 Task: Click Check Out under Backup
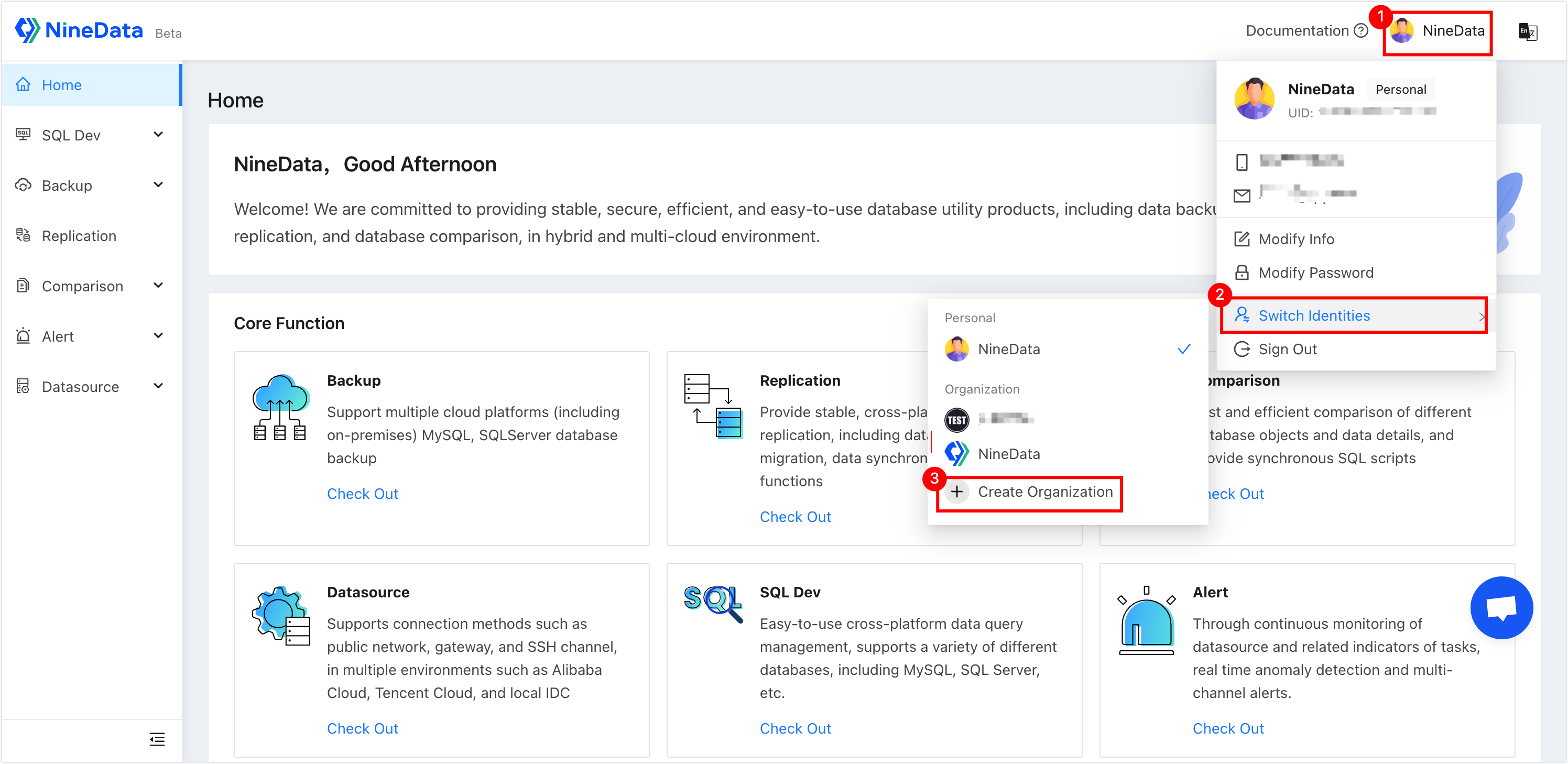point(363,494)
